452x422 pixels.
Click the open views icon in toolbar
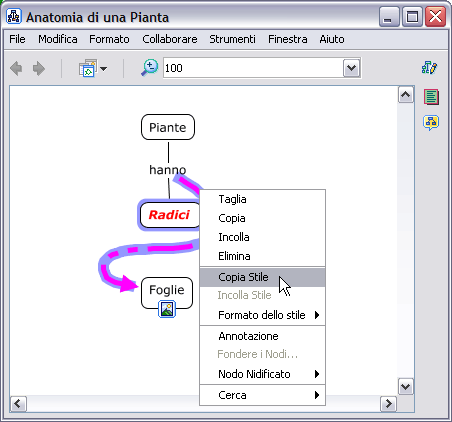click(x=88, y=68)
